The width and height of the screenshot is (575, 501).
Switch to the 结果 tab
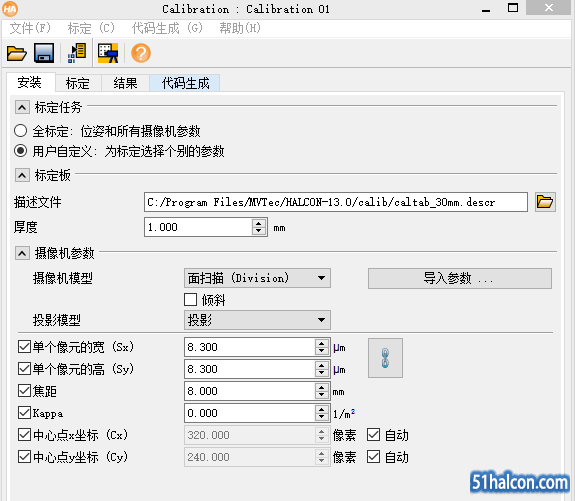125,83
